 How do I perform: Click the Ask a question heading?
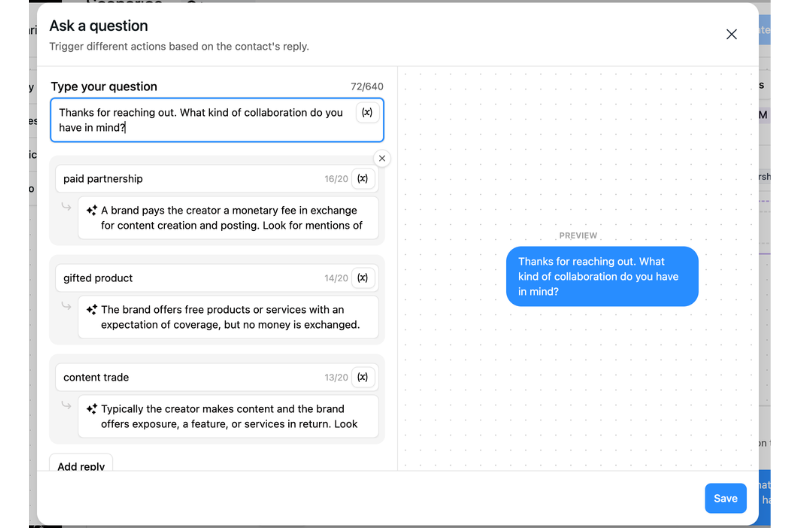coord(98,26)
